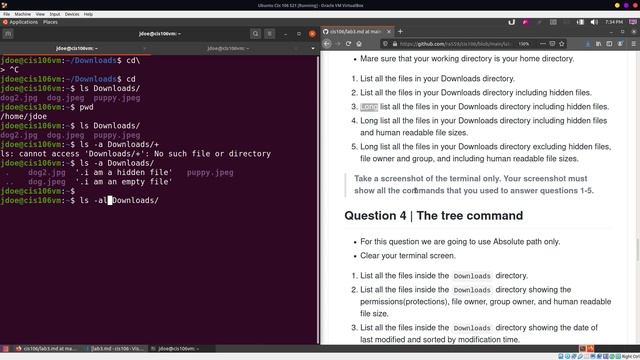The height and width of the screenshot is (360, 640).
Task: Click the show desktop taskbar icon
Action: coord(5,349)
